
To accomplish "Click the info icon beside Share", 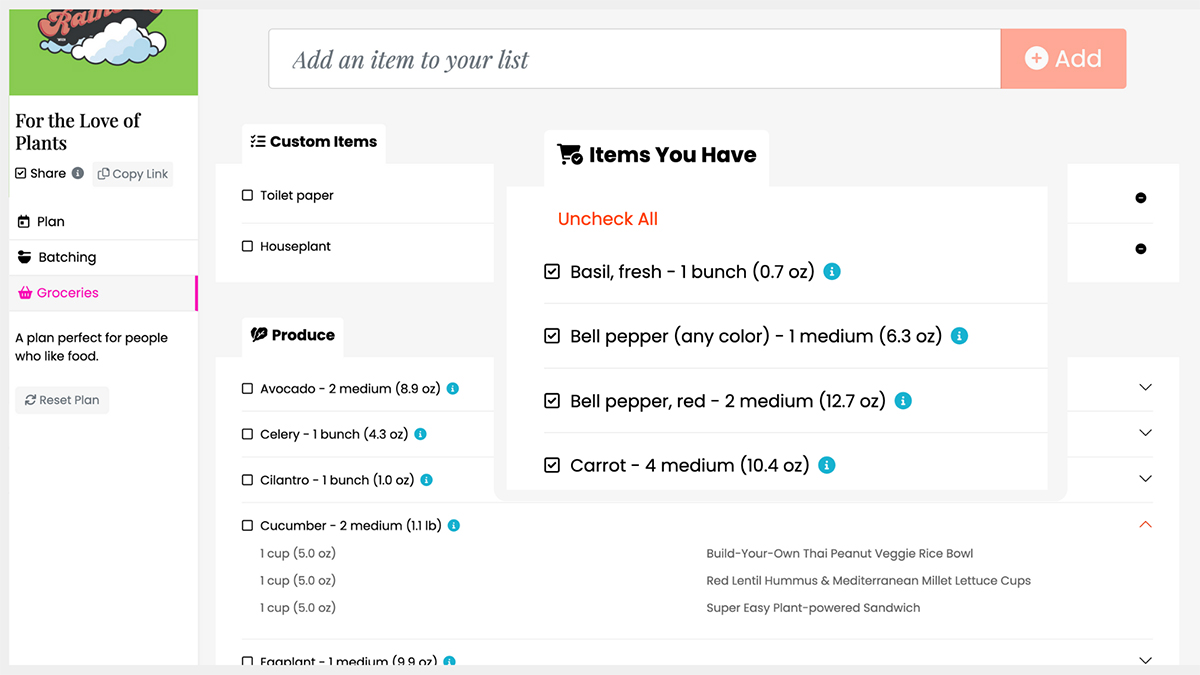I will (78, 173).
